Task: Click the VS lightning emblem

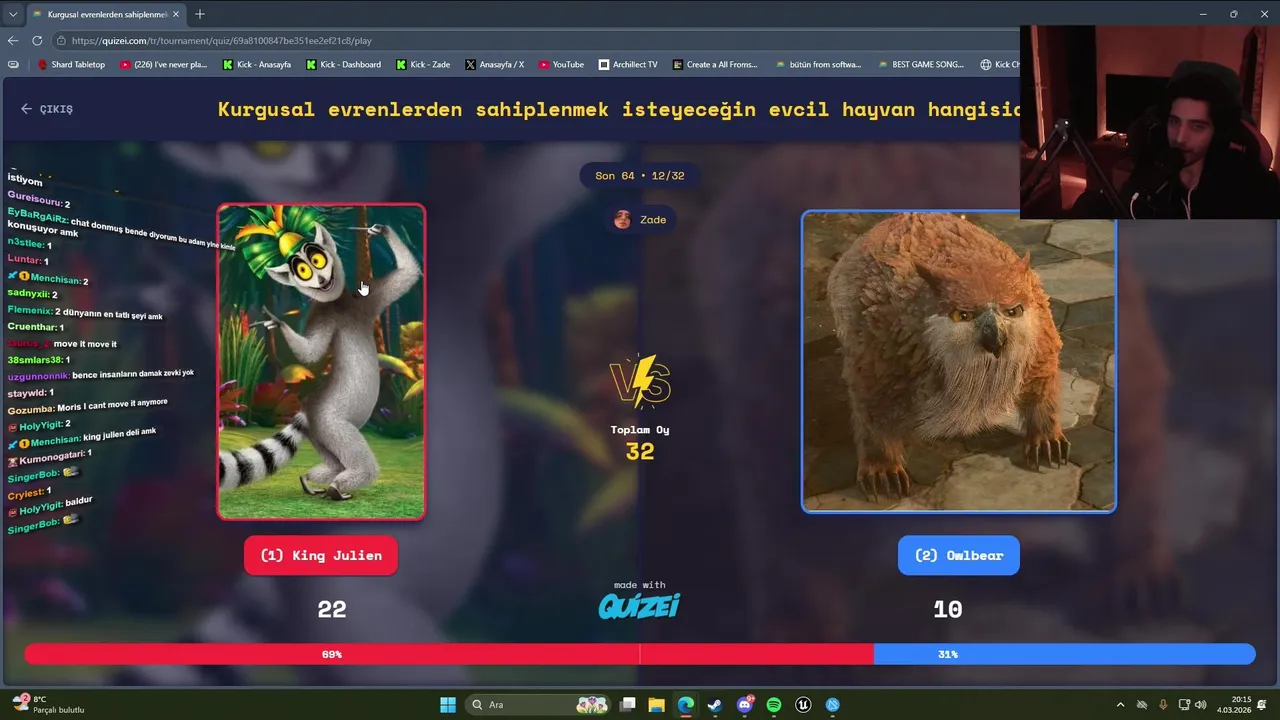Action: (640, 381)
